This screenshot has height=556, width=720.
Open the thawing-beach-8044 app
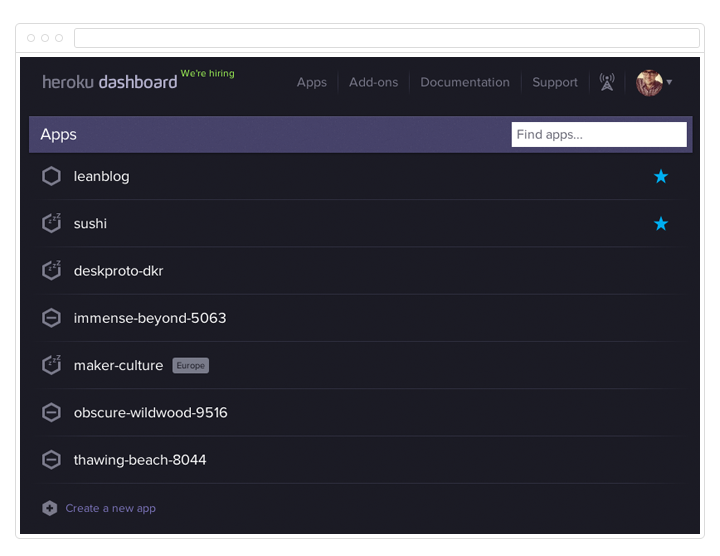pyautogui.click(x=140, y=460)
